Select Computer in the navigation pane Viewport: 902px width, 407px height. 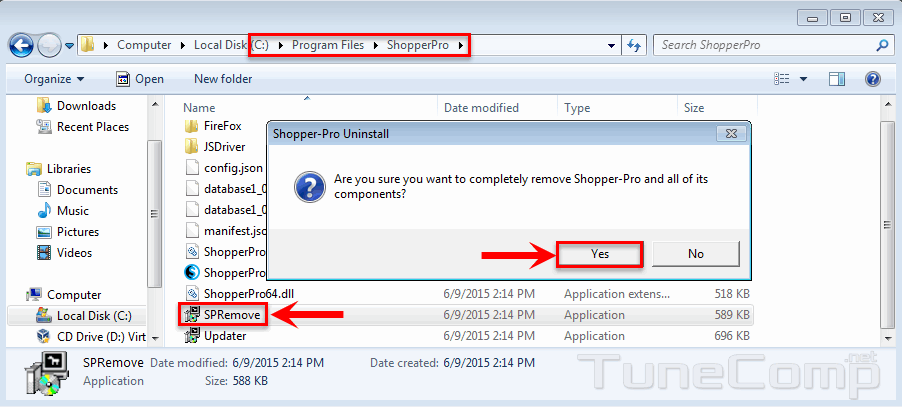tap(74, 295)
